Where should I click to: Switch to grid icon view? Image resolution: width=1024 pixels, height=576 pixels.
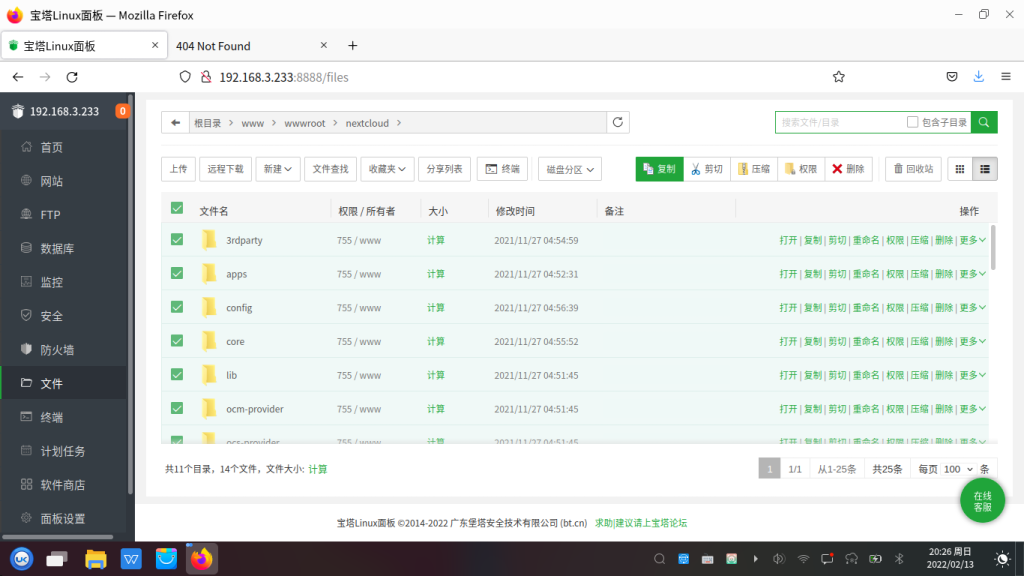(960, 169)
